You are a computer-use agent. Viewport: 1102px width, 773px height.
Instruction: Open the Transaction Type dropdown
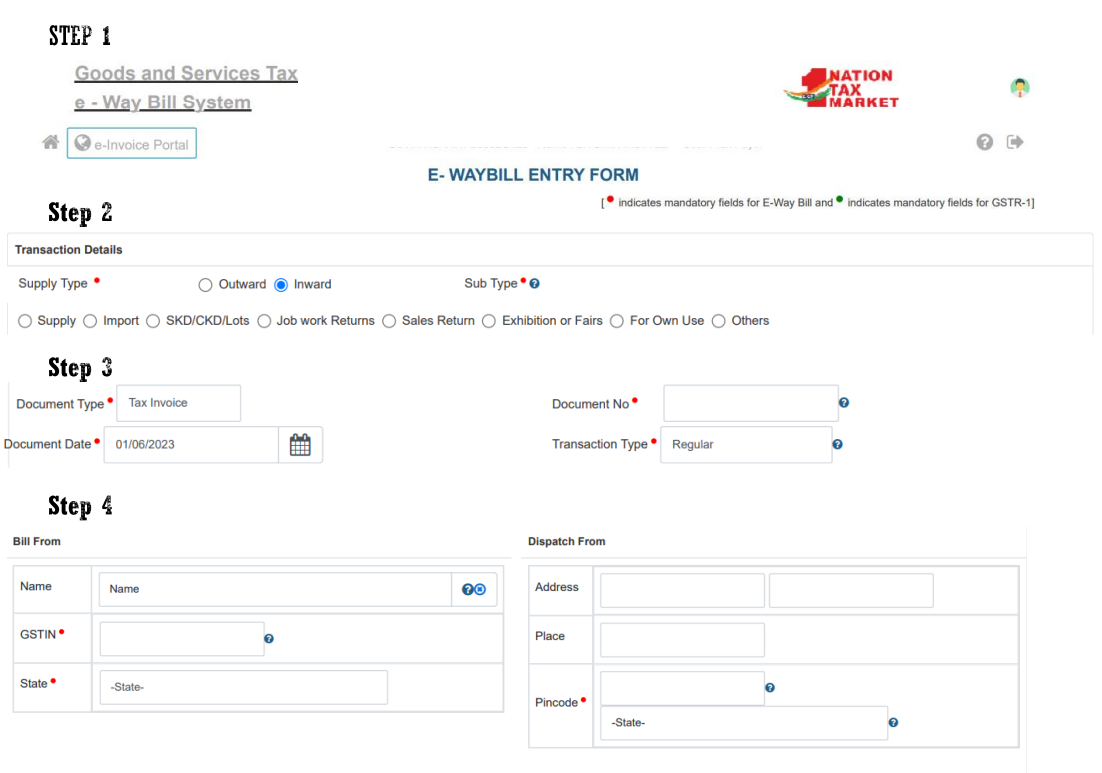745,445
